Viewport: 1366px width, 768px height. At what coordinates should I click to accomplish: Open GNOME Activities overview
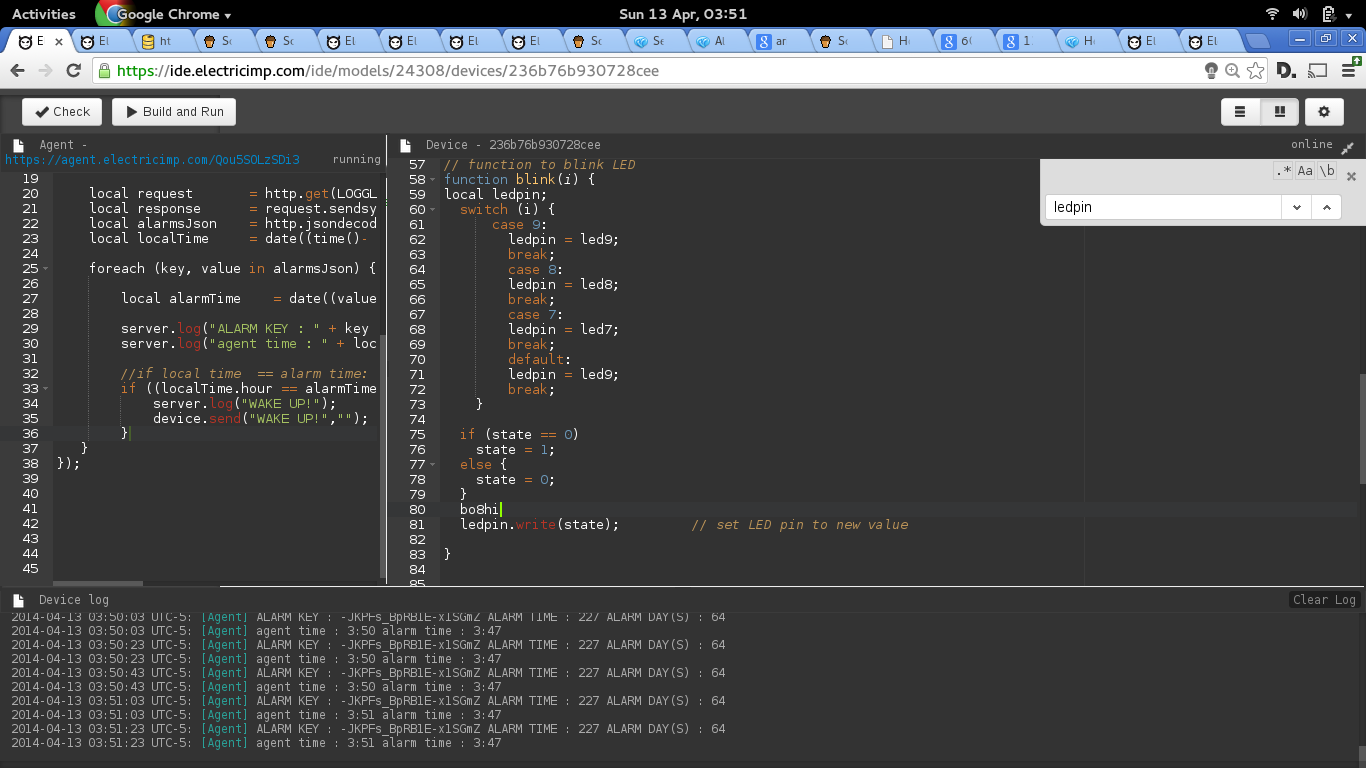coord(43,14)
